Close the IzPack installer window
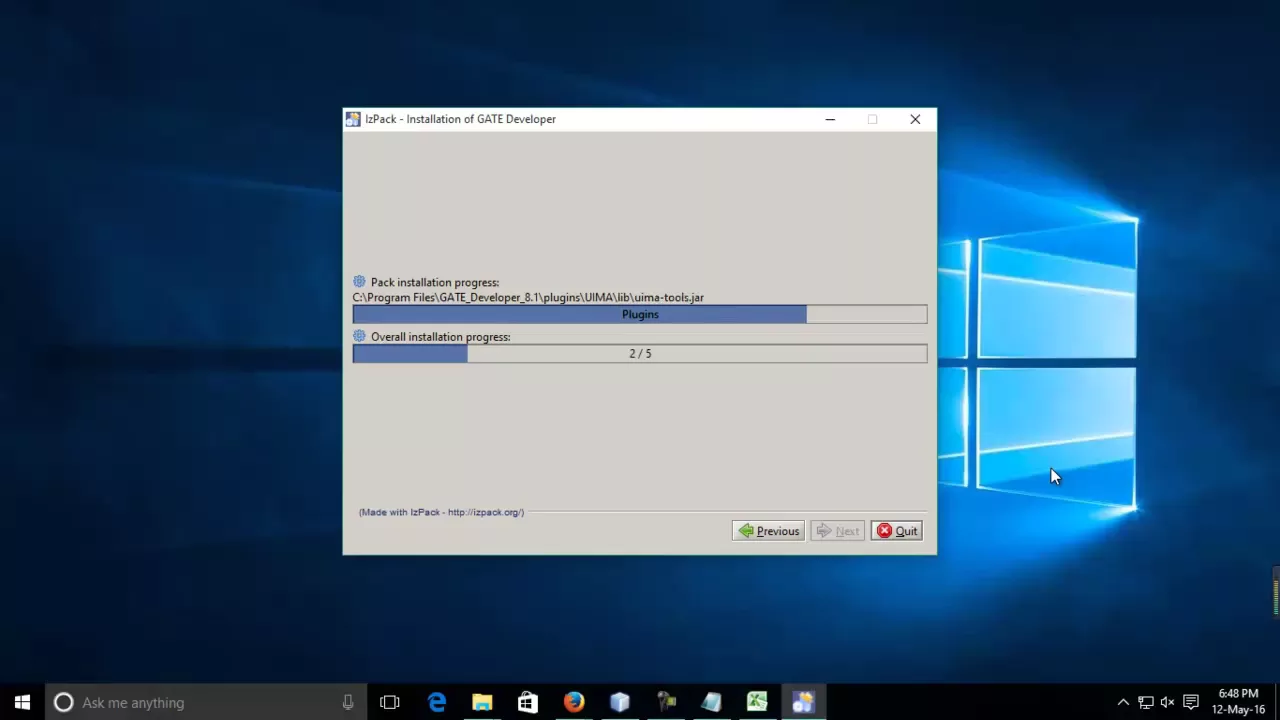 tap(915, 119)
